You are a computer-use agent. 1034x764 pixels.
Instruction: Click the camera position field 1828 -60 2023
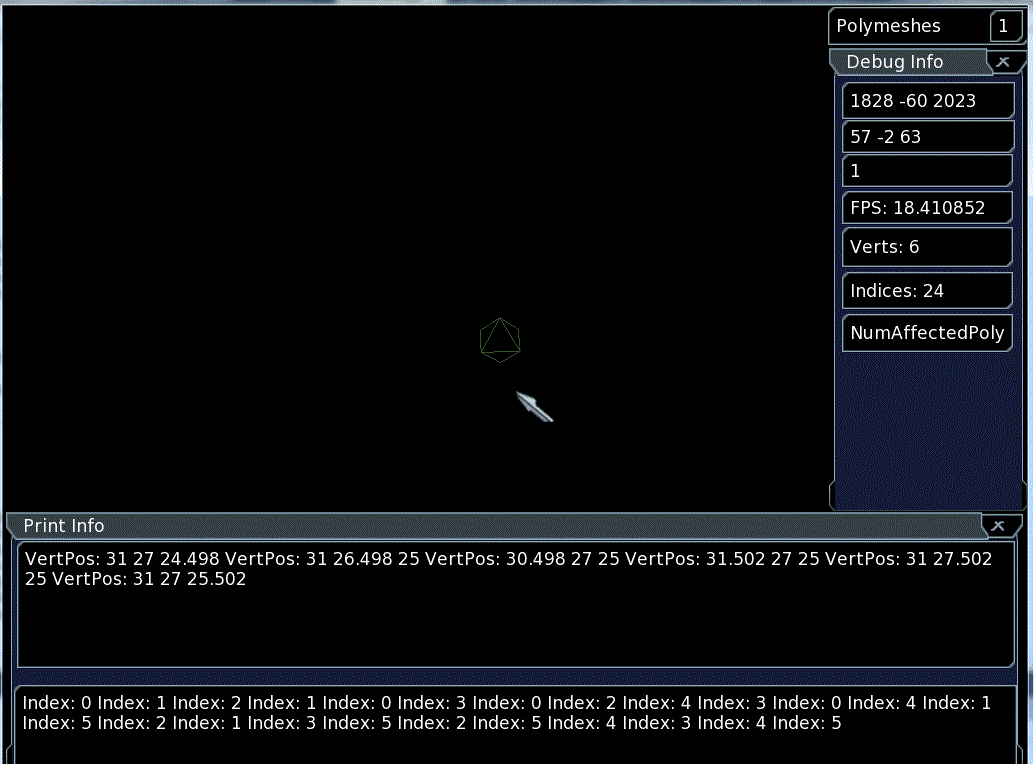point(927,100)
